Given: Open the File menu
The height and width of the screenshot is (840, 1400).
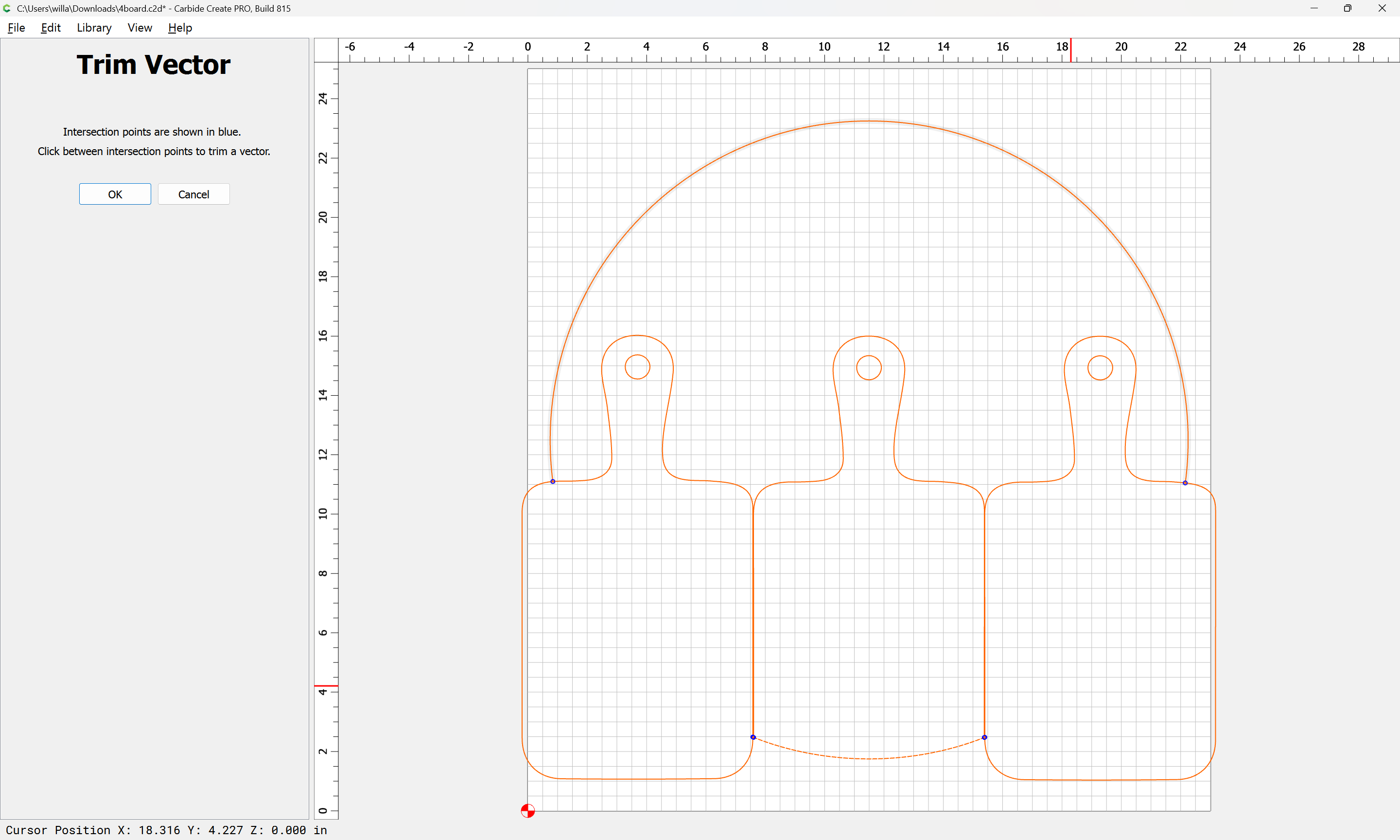Looking at the screenshot, I should click(x=16, y=28).
